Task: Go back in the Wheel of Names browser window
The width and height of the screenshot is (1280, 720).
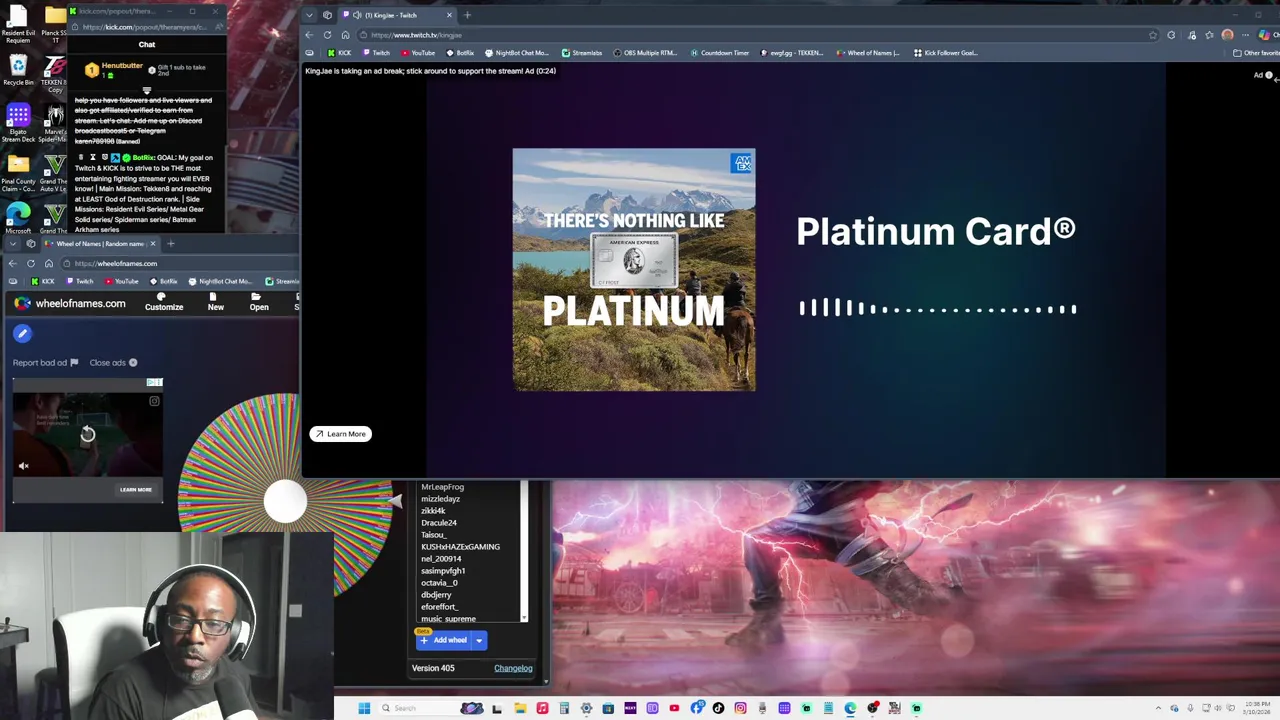Action: coord(12,263)
